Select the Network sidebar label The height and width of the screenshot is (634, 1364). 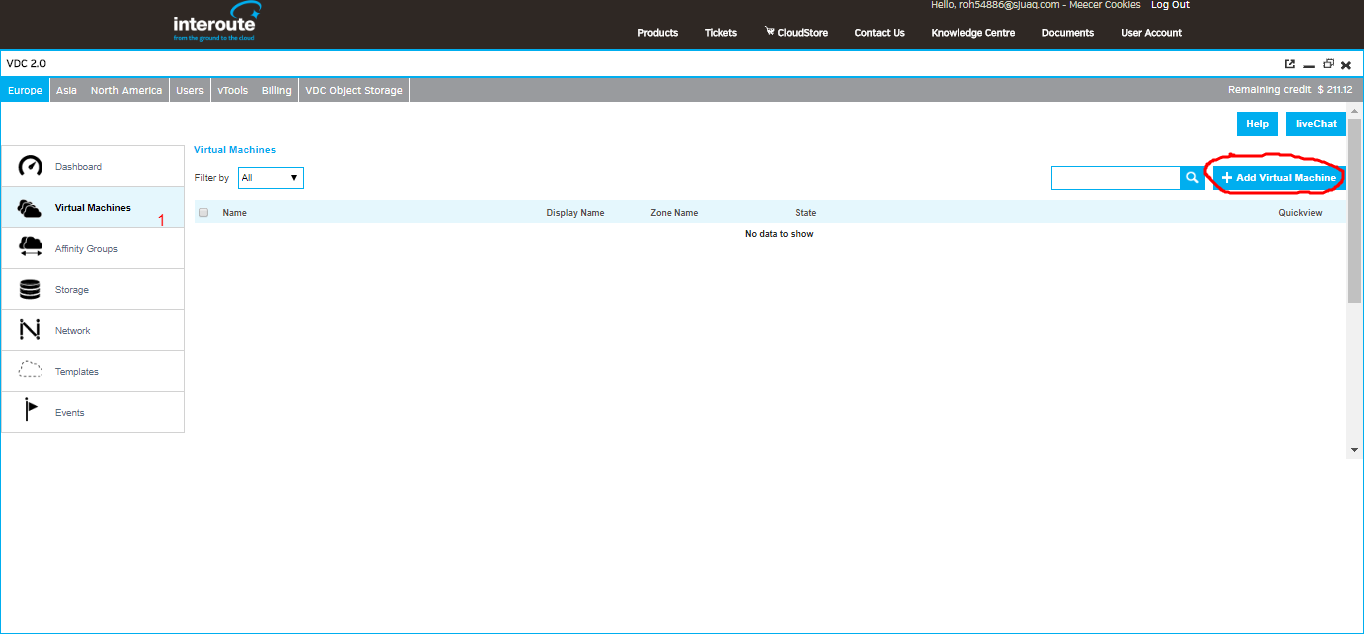pos(73,331)
